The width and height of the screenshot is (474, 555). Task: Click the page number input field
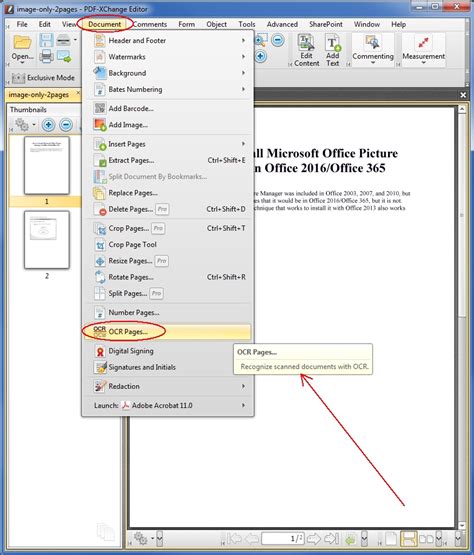pyautogui.click(x=282, y=539)
